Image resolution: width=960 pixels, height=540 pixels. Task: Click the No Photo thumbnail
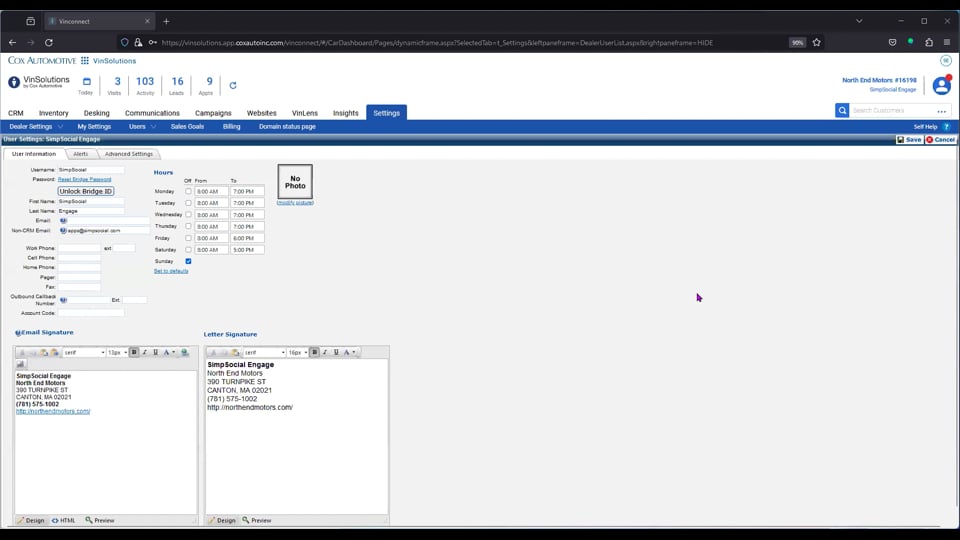click(x=295, y=182)
